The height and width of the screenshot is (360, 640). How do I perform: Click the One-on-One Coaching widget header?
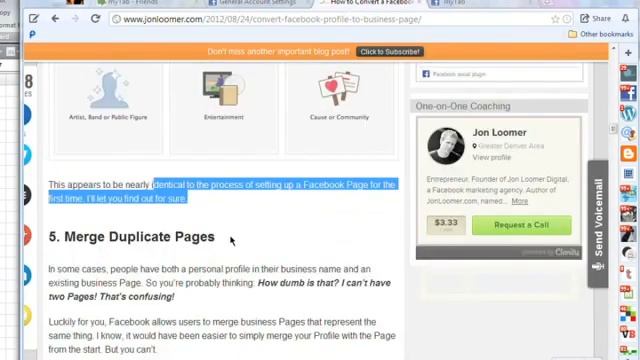(x=499, y=107)
